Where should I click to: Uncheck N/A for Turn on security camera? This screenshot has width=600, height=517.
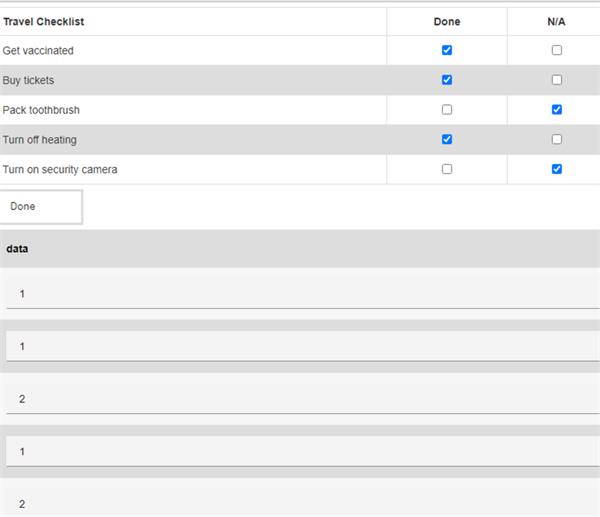point(556,169)
